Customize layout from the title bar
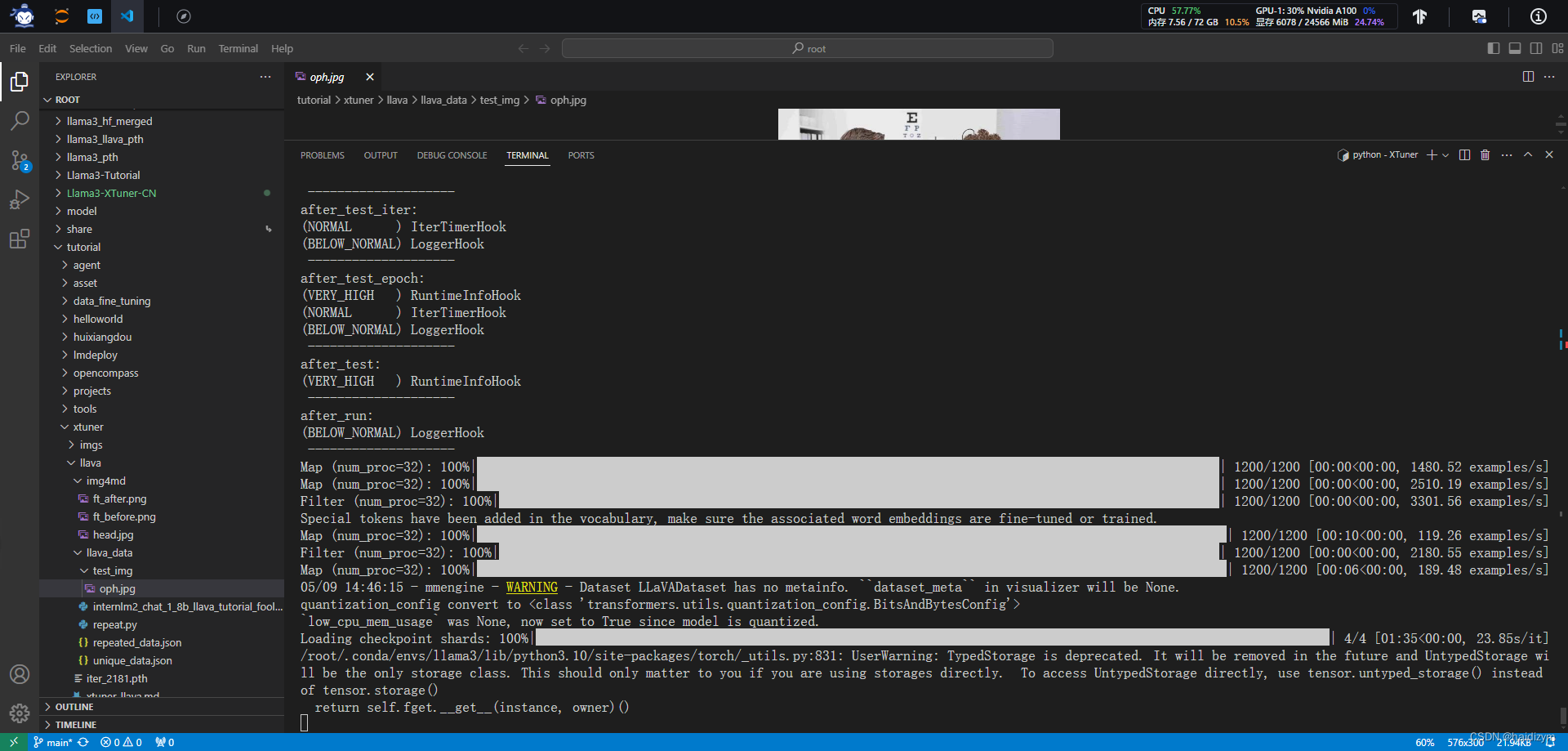Image resolution: width=1568 pixels, height=751 pixels. click(1558, 48)
